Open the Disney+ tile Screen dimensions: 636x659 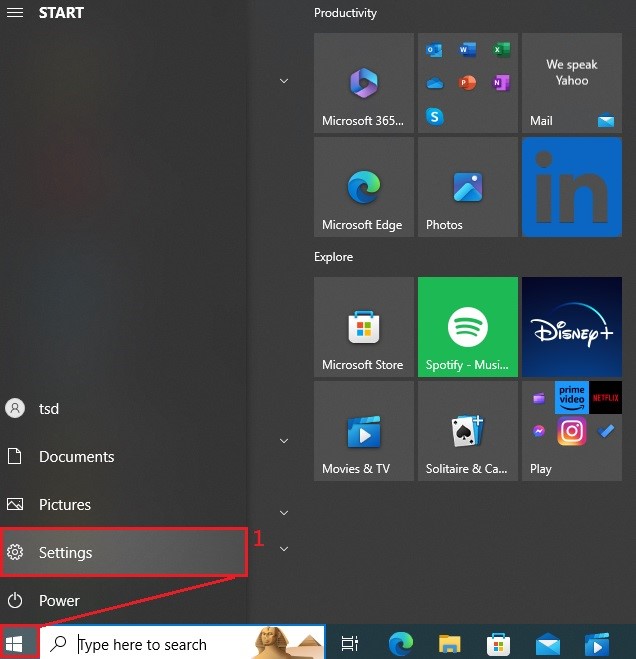[x=572, y=327]
